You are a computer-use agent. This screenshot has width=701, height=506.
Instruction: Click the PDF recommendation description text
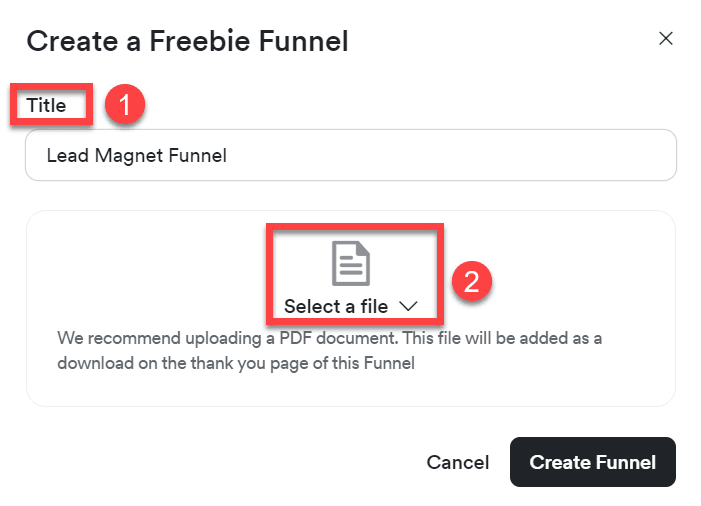[329, 350]
